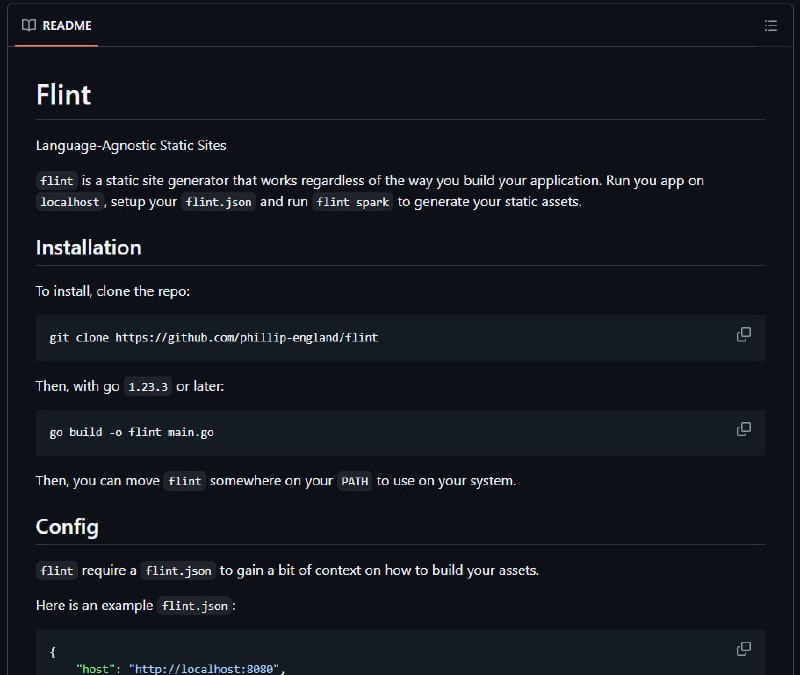
Task: Copy the git clone command
Action: (x=743, y=335)
